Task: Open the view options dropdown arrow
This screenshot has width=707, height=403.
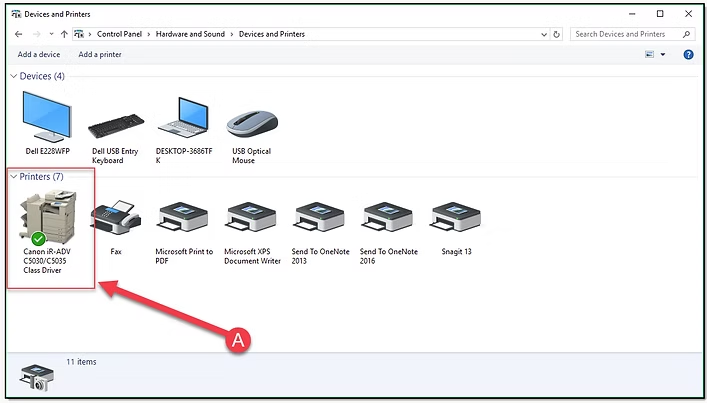Action: coord(662,55)
